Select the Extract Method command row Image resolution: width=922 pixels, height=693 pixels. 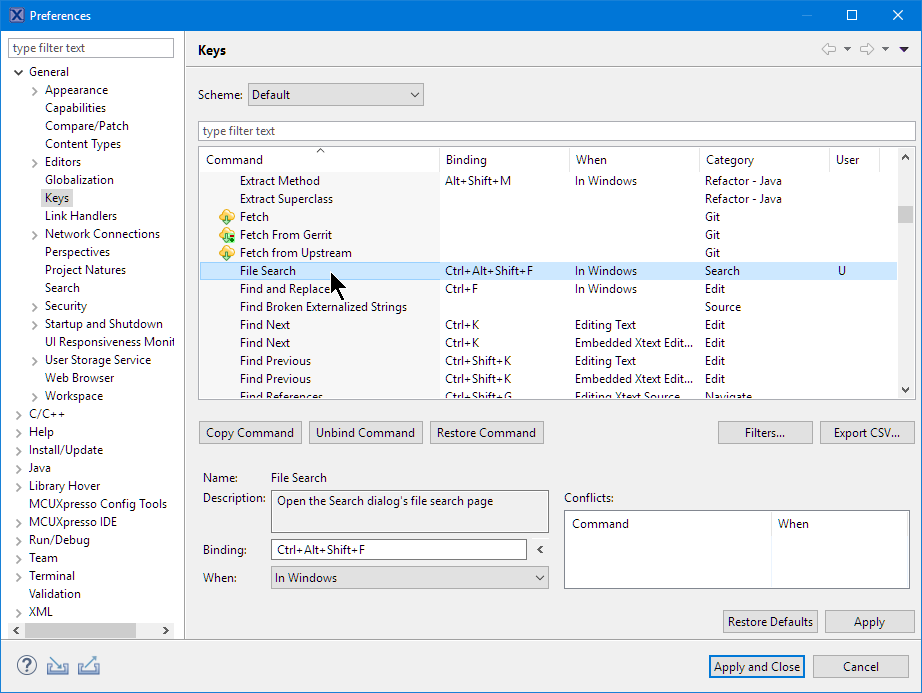548,181
